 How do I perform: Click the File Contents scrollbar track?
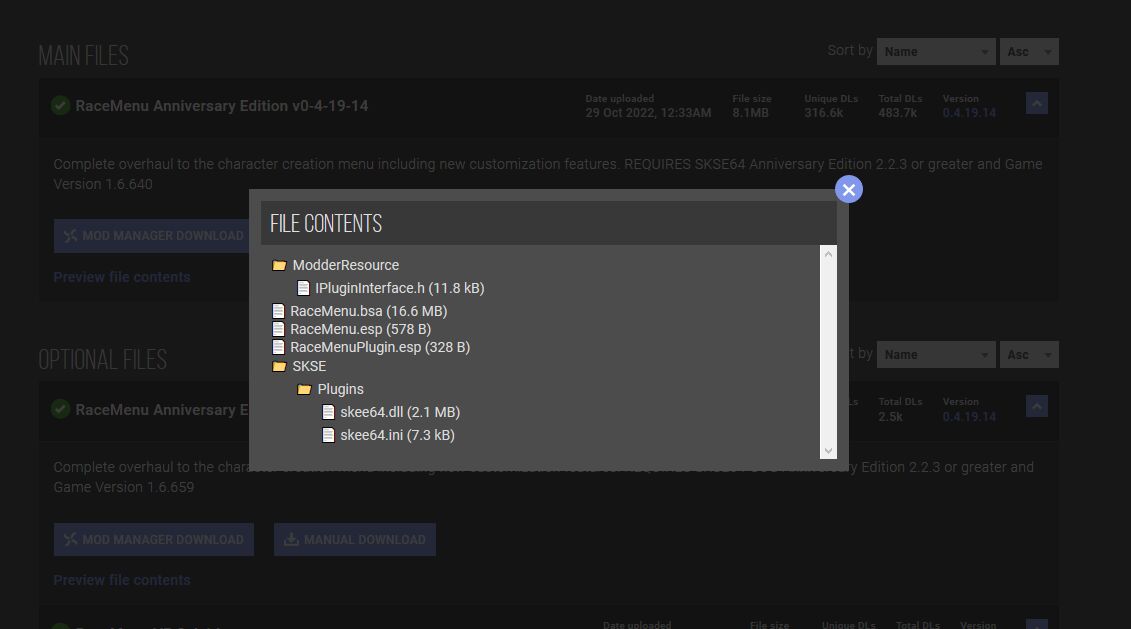click(x=828, y=352)
